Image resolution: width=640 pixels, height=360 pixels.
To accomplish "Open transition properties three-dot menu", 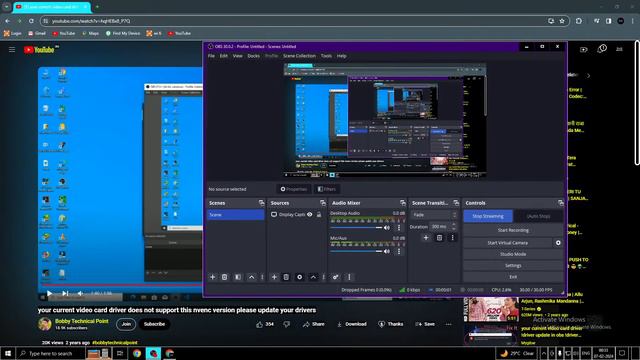I will click(452, 238).
